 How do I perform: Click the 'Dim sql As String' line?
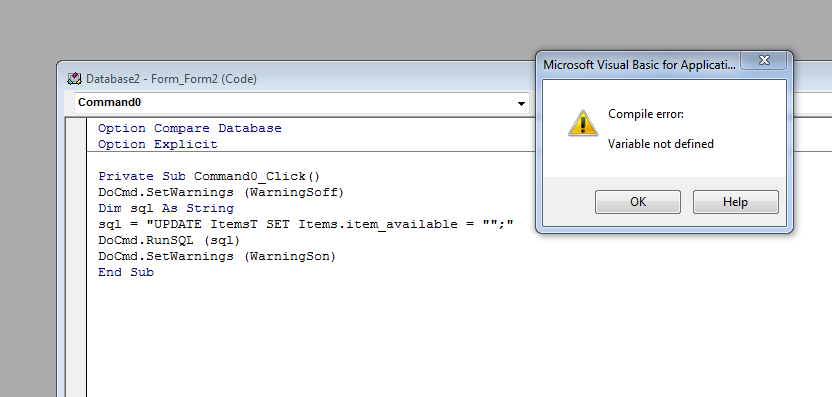(x=166, y=208)
